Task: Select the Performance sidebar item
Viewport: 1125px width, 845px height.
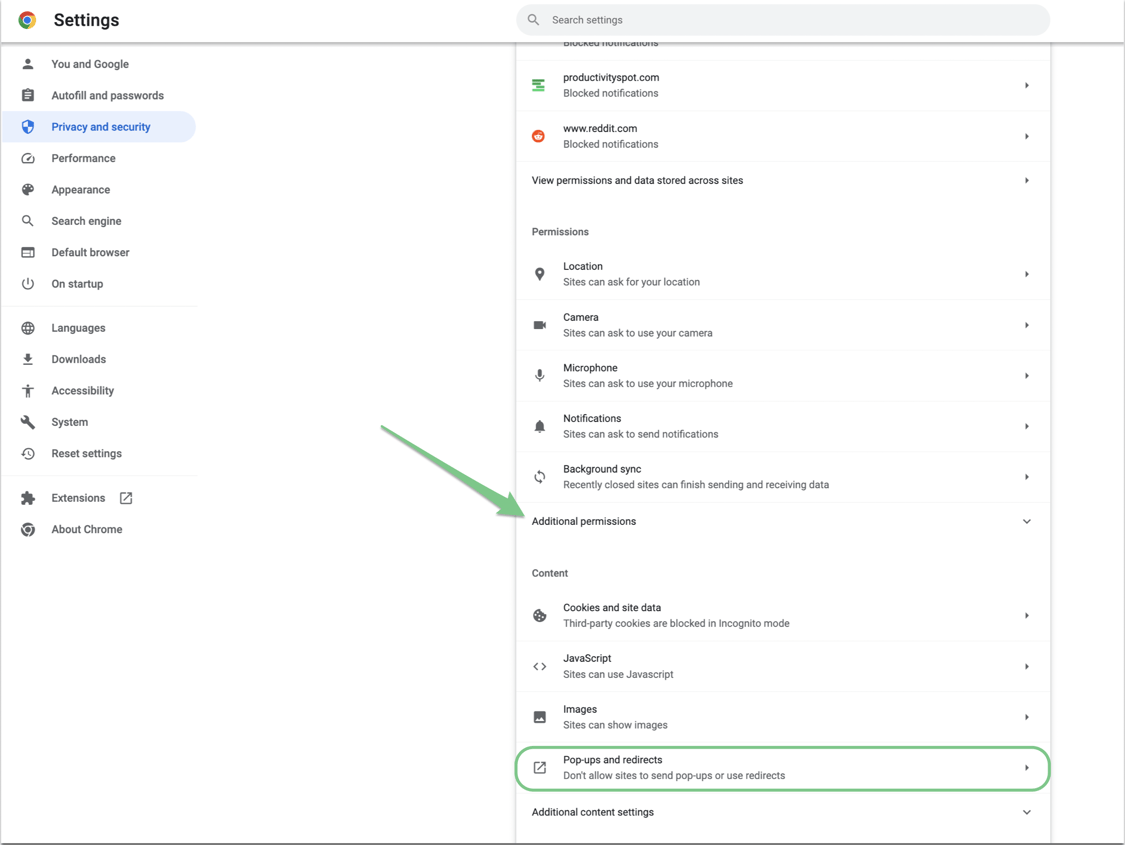Action: (x=83, y=158)
